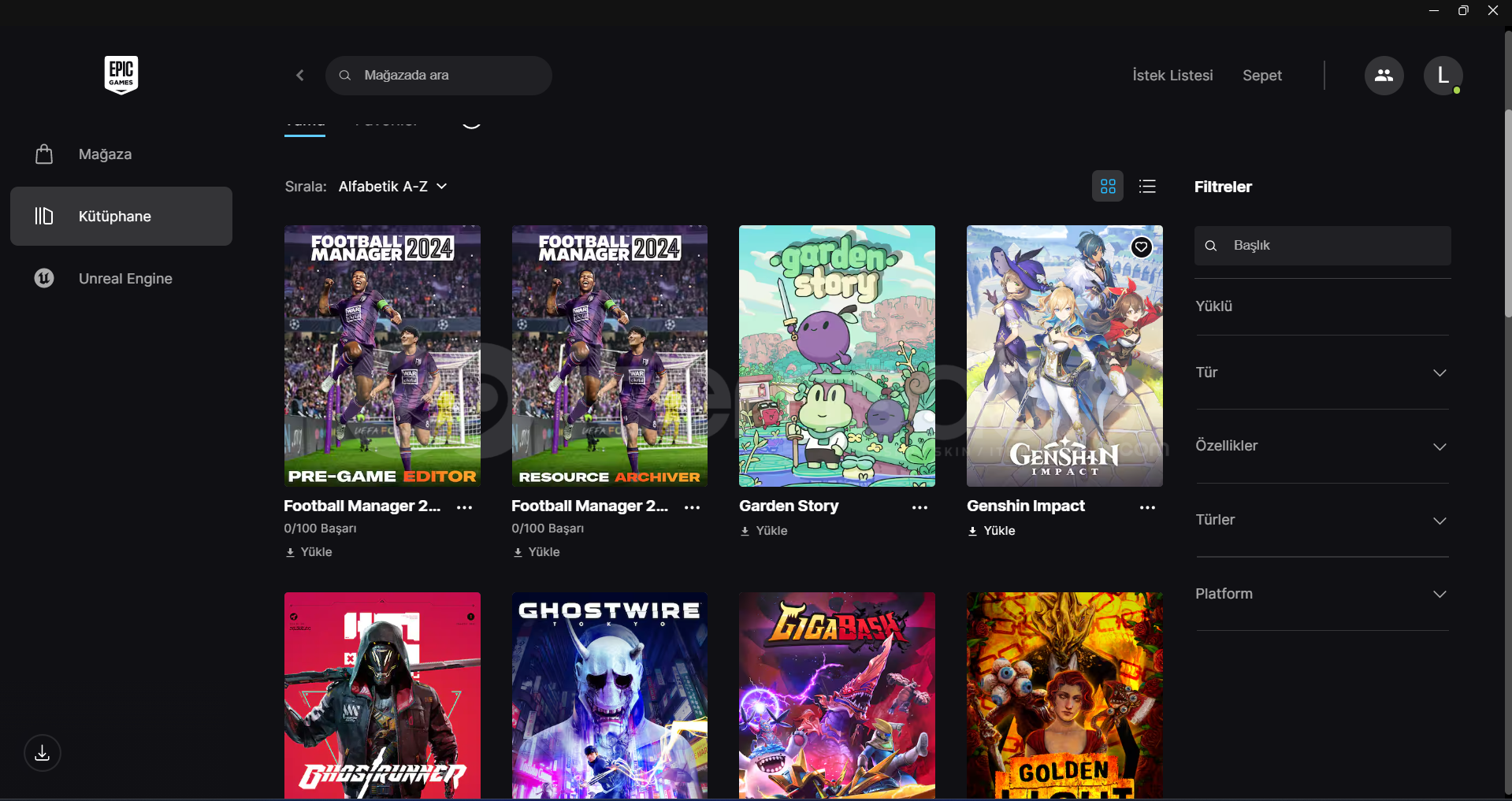The height and width of the screenshot is (801, 1512).
Task: Open Unreal Engine in the sidebar
Action: point(121,278)
